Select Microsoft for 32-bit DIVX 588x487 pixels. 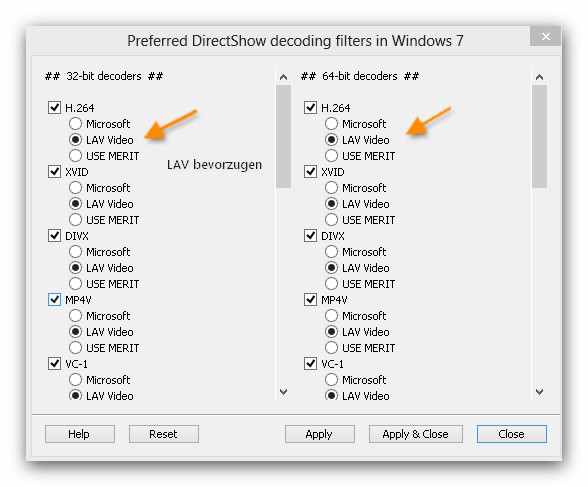point(75,252)
